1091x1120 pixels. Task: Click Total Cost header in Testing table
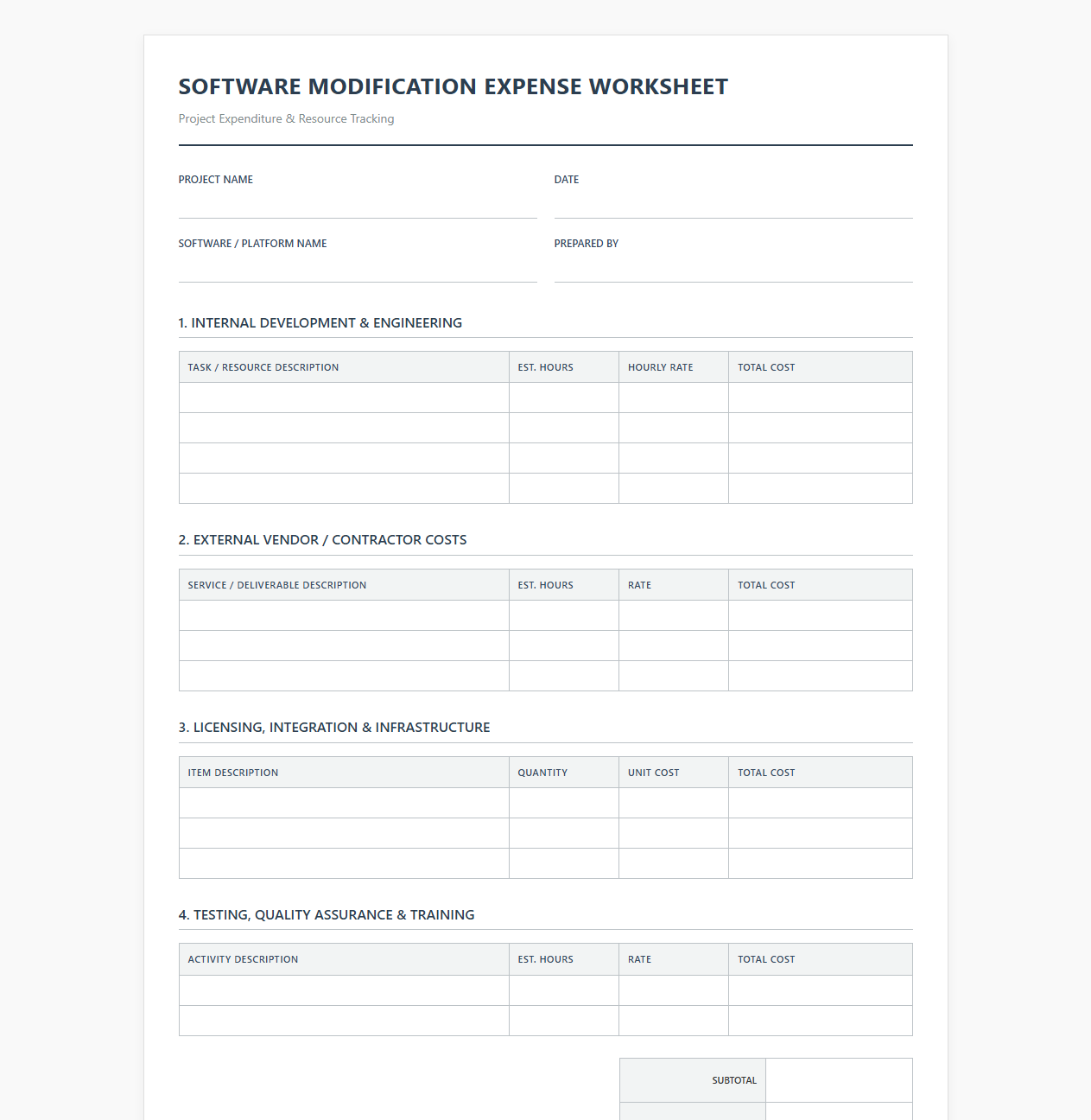[821, 959]
